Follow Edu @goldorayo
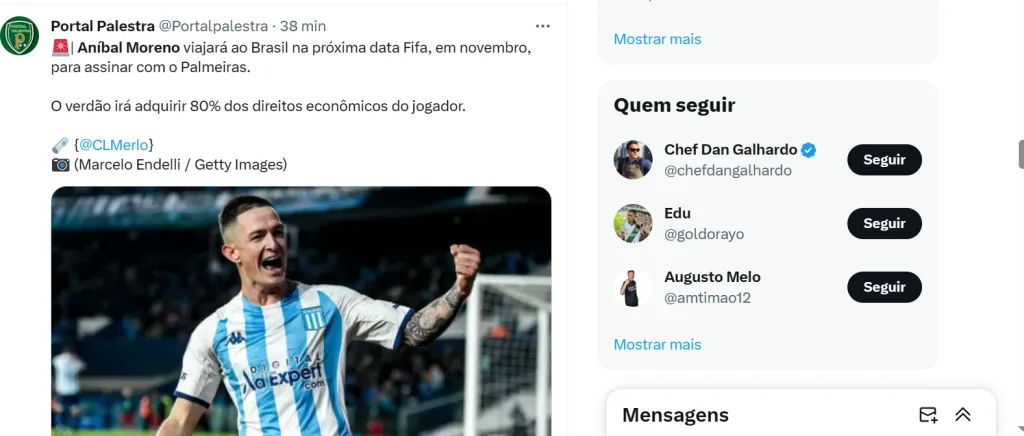This screenshot has width=1024, height=436. (884, 223)
